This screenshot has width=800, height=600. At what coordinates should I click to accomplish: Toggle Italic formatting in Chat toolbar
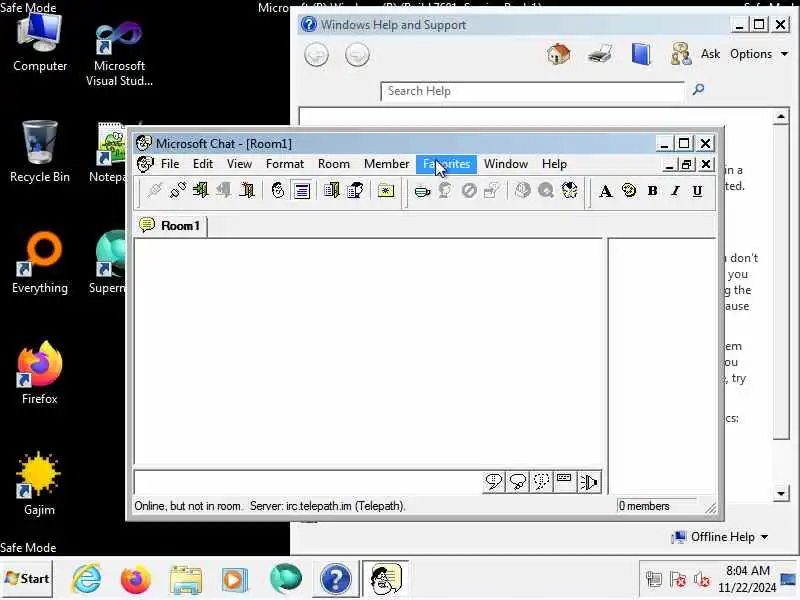675,191
